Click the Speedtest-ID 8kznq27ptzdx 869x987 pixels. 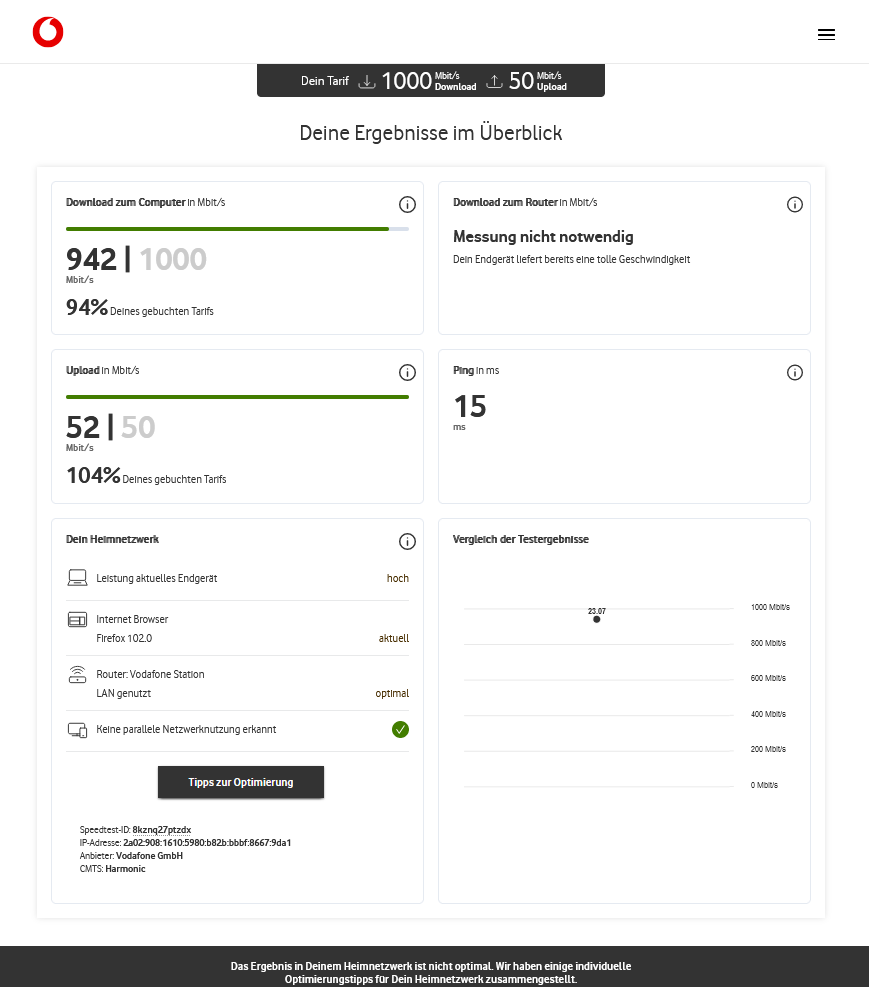tap(161, 830)
